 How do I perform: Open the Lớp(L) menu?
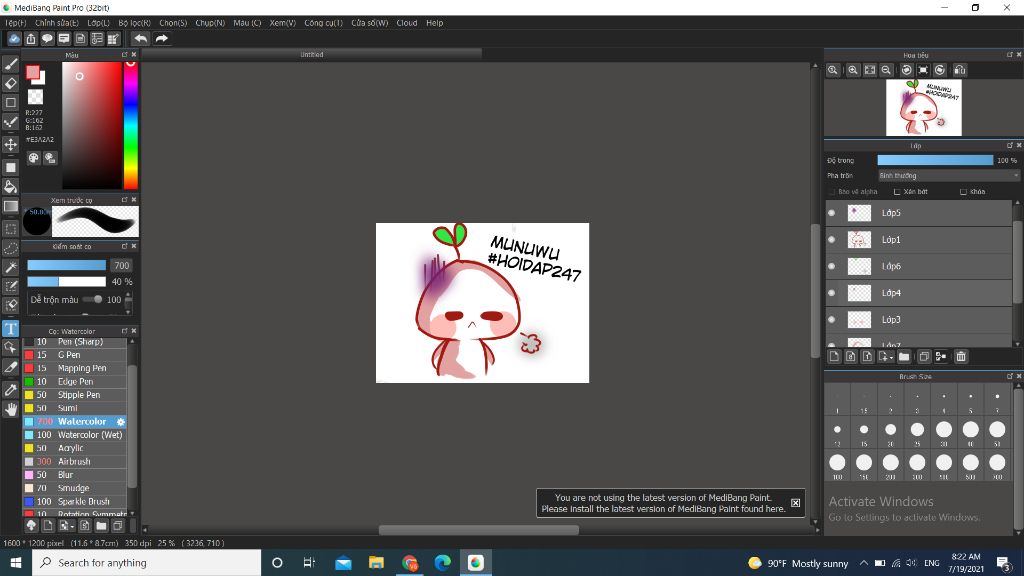click(x=99, y=23)
